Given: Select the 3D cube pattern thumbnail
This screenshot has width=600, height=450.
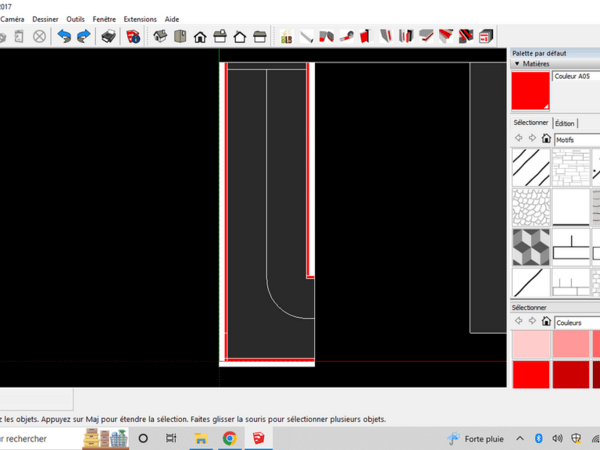Looking at the screenshot, I should tap(530, 246).
